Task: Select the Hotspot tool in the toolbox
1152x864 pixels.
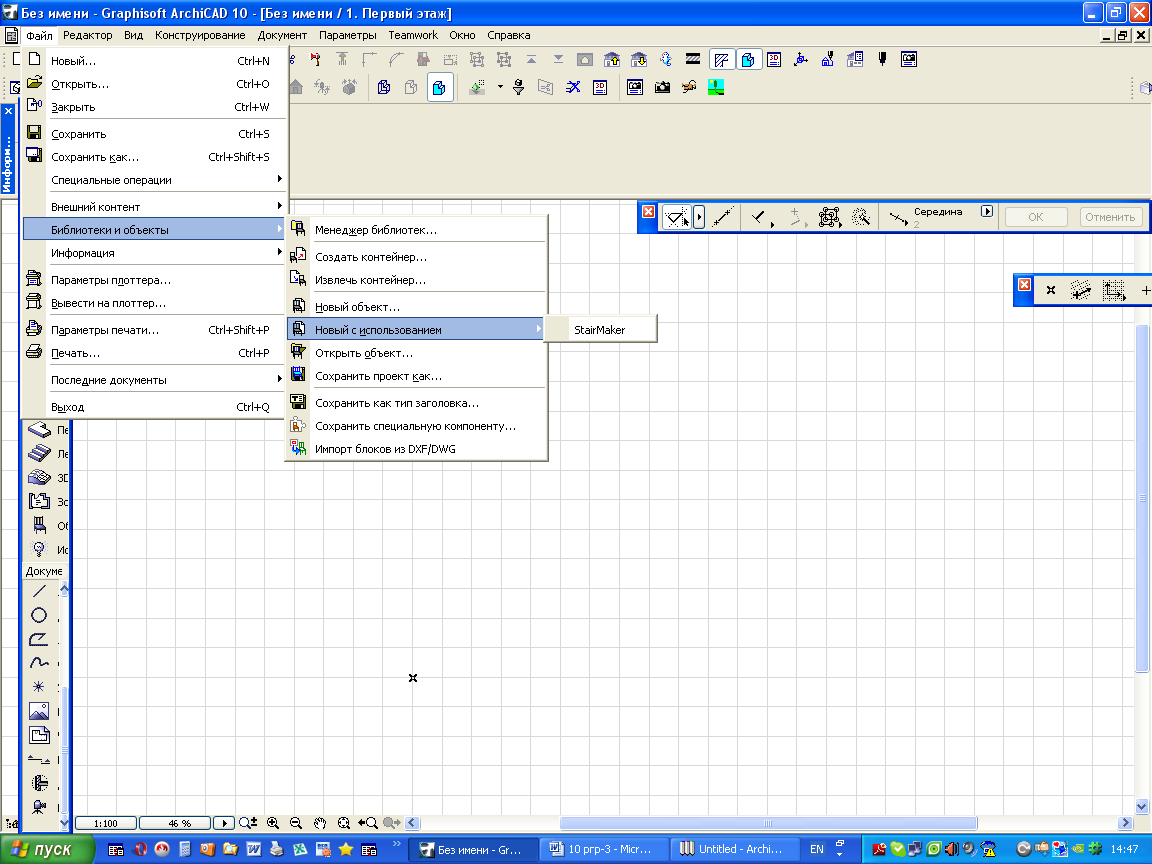Action: pos(39,687)
